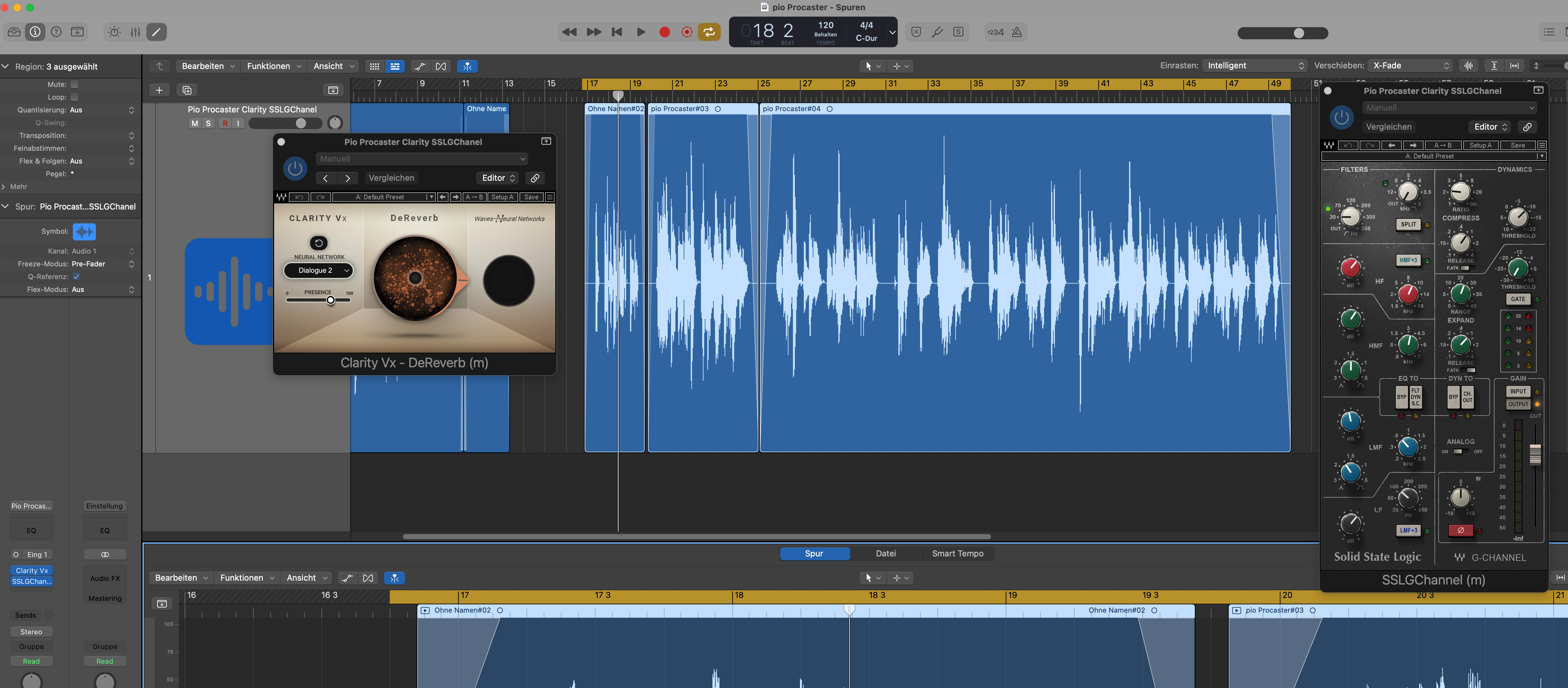Open the Verschieben X-Fade dropdown
Screen dimensions: 1568x688
pyautogui.click(x=1410, y=66)
